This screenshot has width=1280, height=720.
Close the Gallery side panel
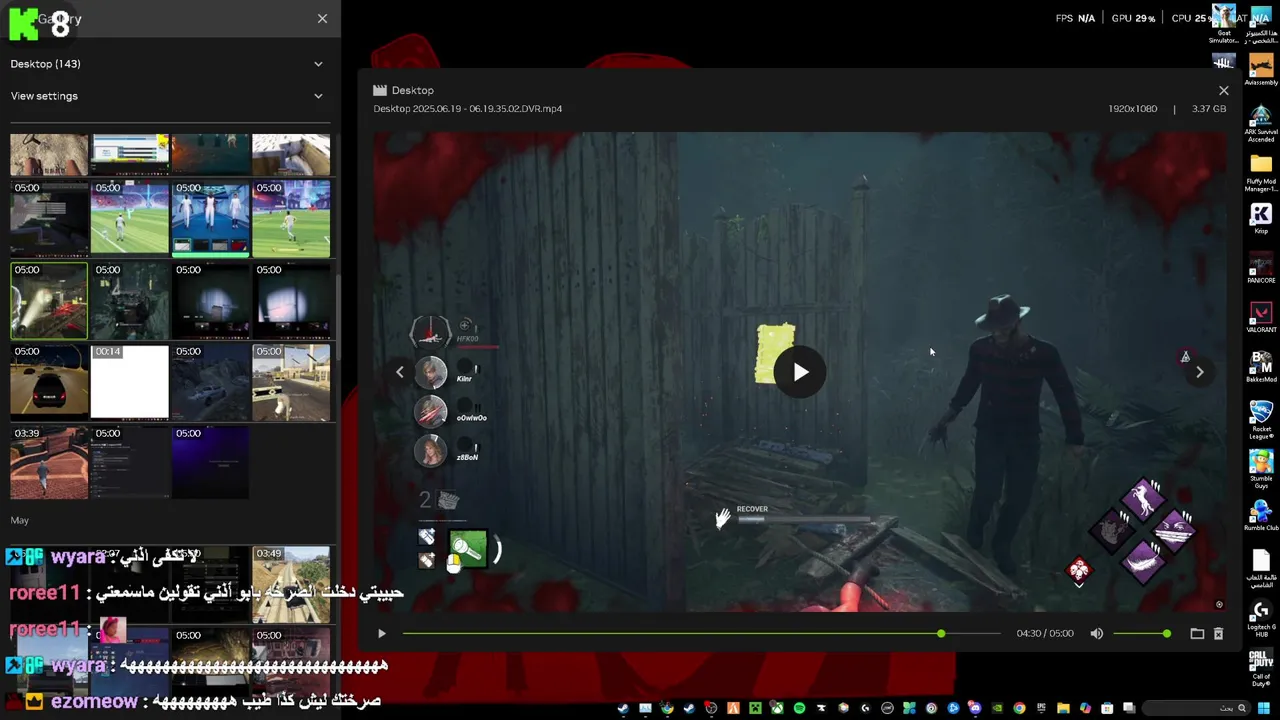(x=322, y=19)
